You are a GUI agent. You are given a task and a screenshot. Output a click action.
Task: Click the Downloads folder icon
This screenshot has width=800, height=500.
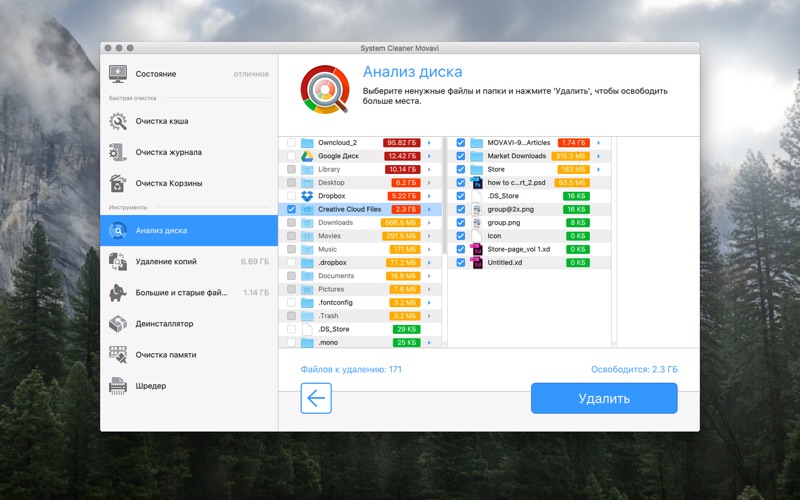[307, 223]
